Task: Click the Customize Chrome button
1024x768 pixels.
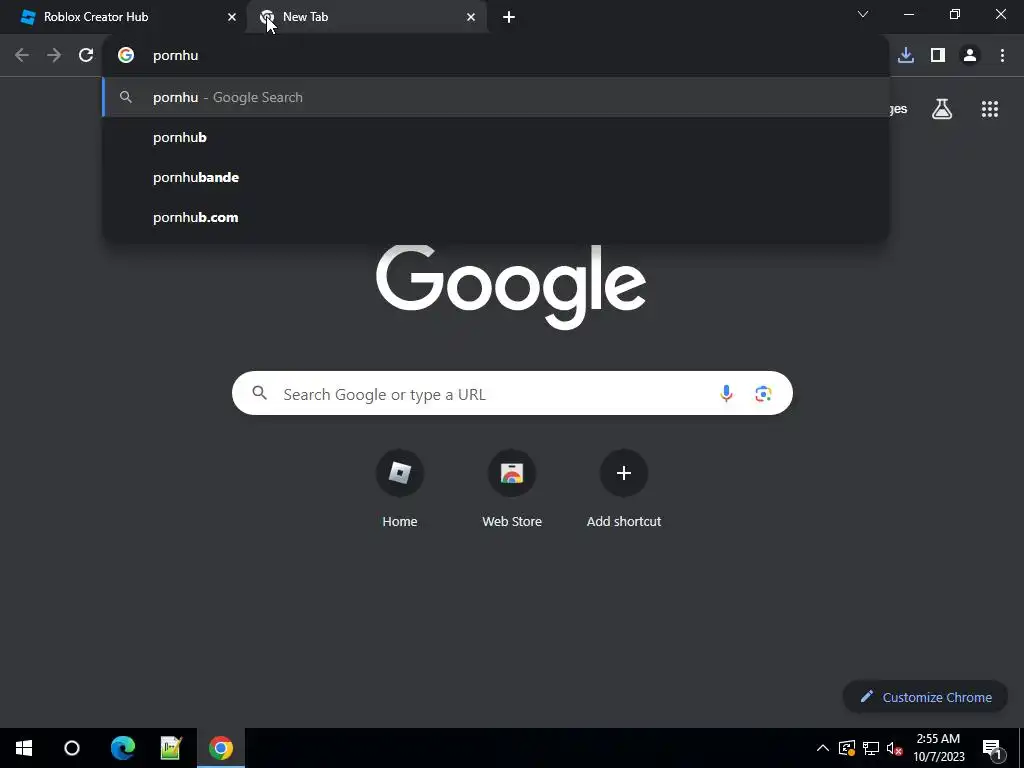Action: click(925, 697)
